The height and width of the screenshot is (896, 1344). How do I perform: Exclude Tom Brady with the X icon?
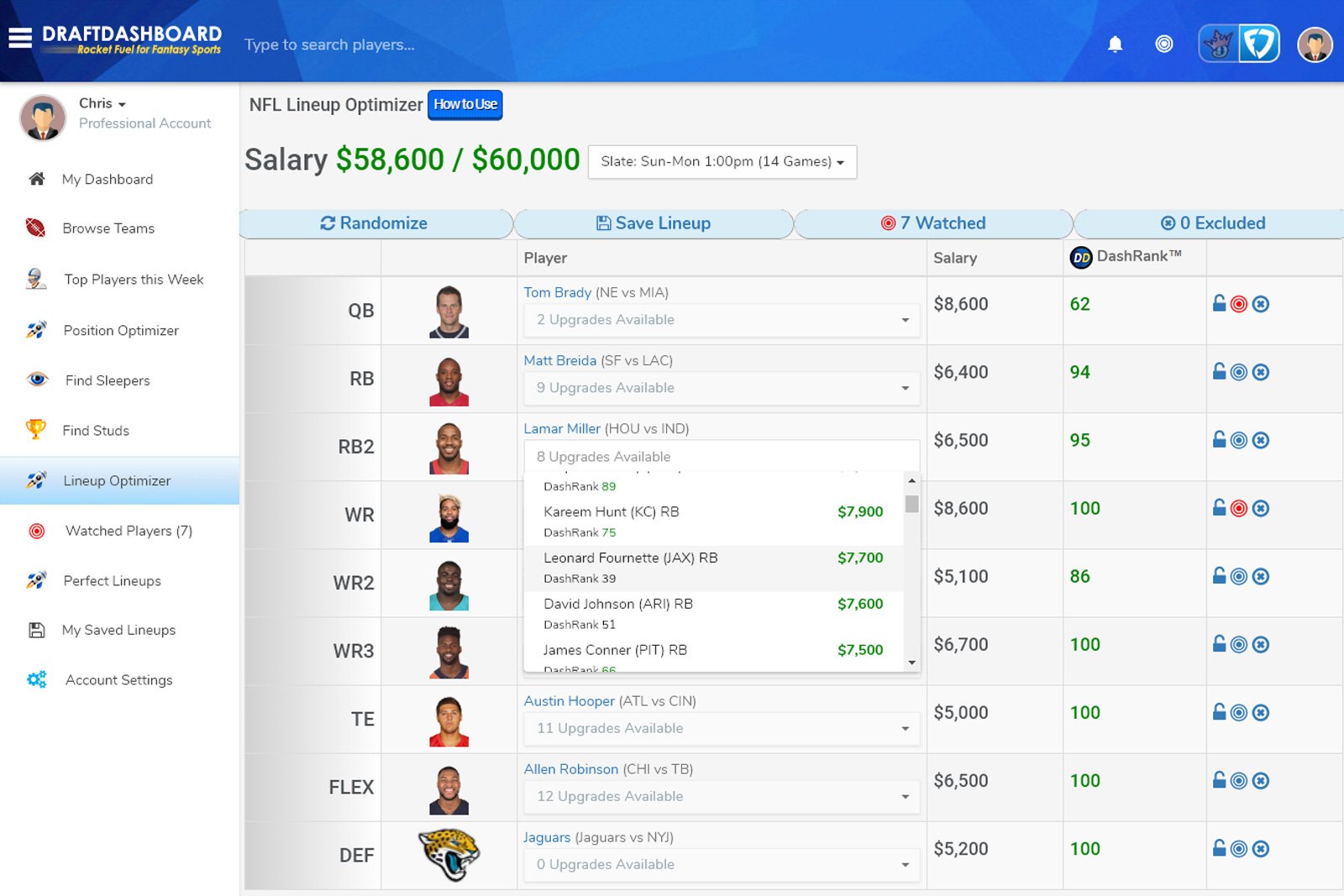click(x=1260, y=304)
